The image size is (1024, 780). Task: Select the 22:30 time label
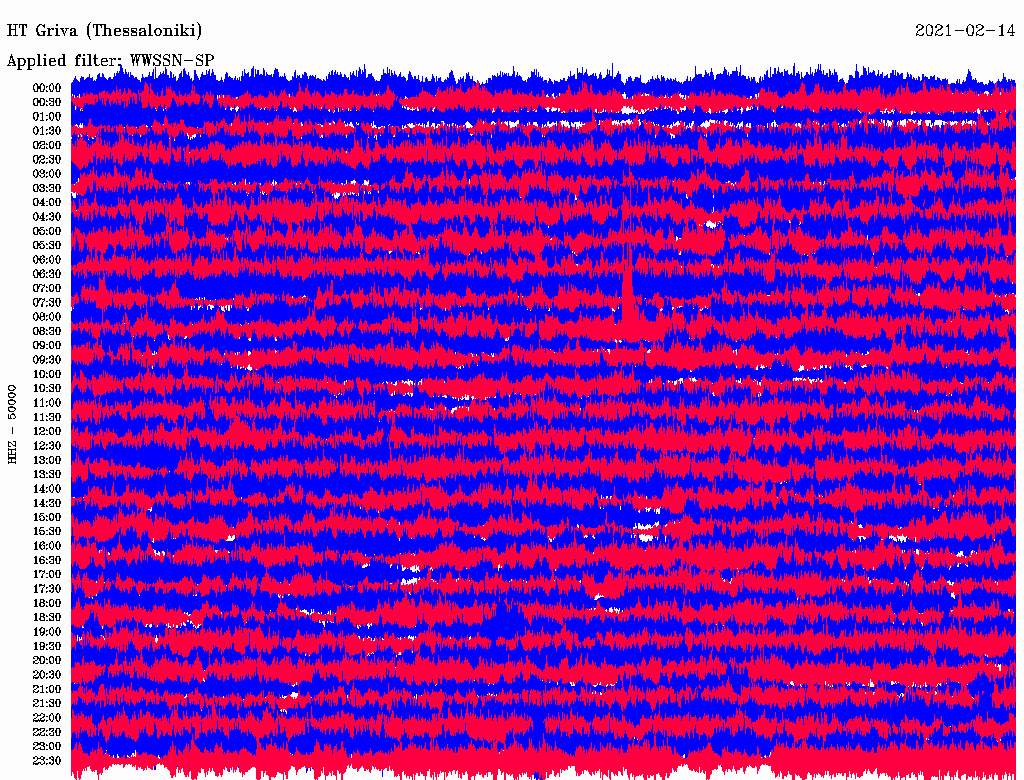[x=47, y=732]
